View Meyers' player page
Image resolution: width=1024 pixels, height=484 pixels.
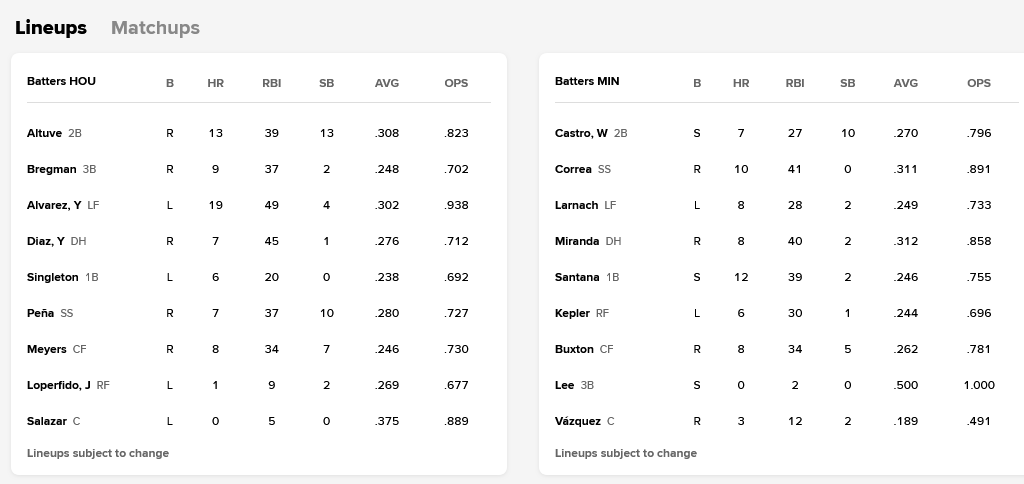click(x=46, y=349)
